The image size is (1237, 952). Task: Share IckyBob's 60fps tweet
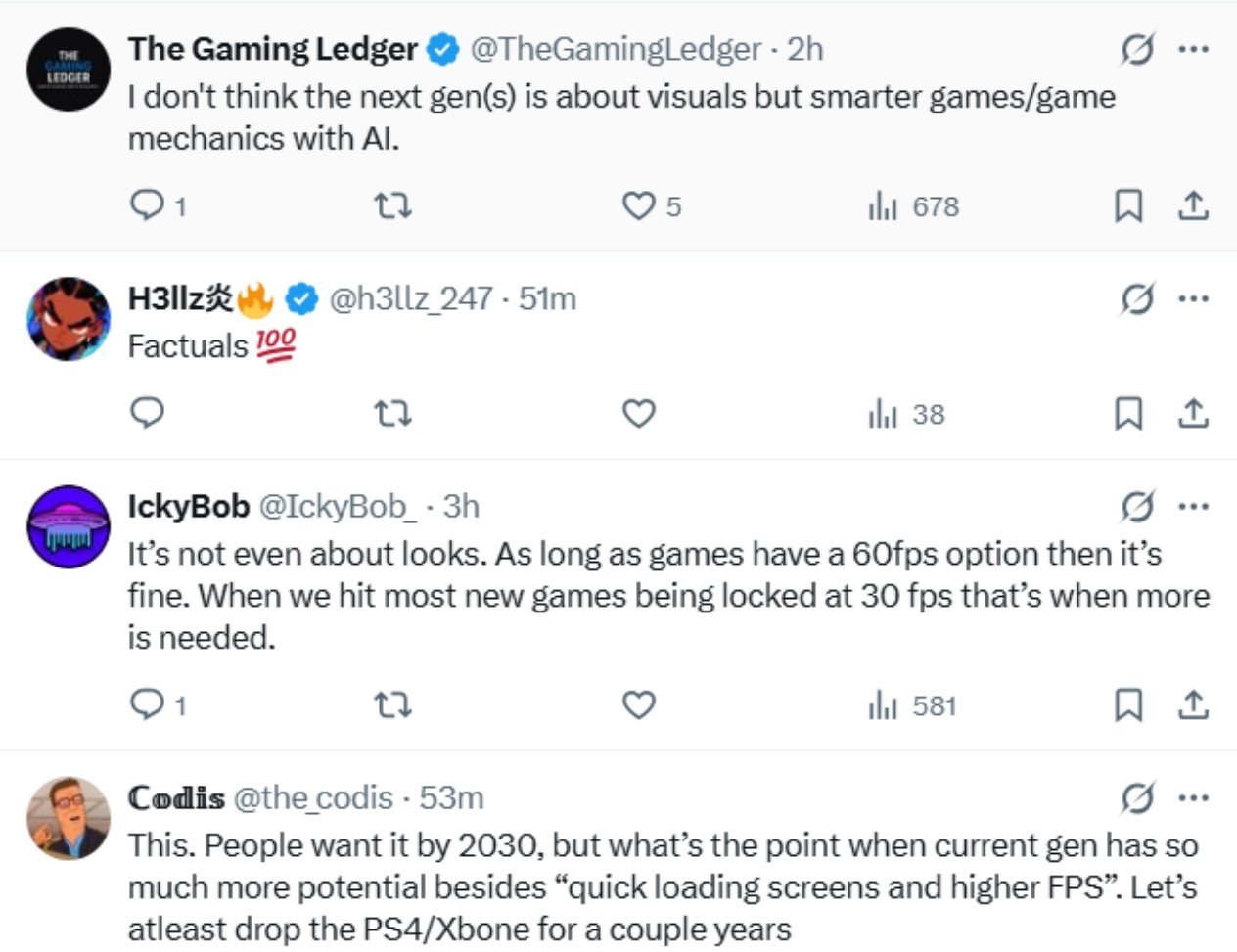coord(1193,704)
